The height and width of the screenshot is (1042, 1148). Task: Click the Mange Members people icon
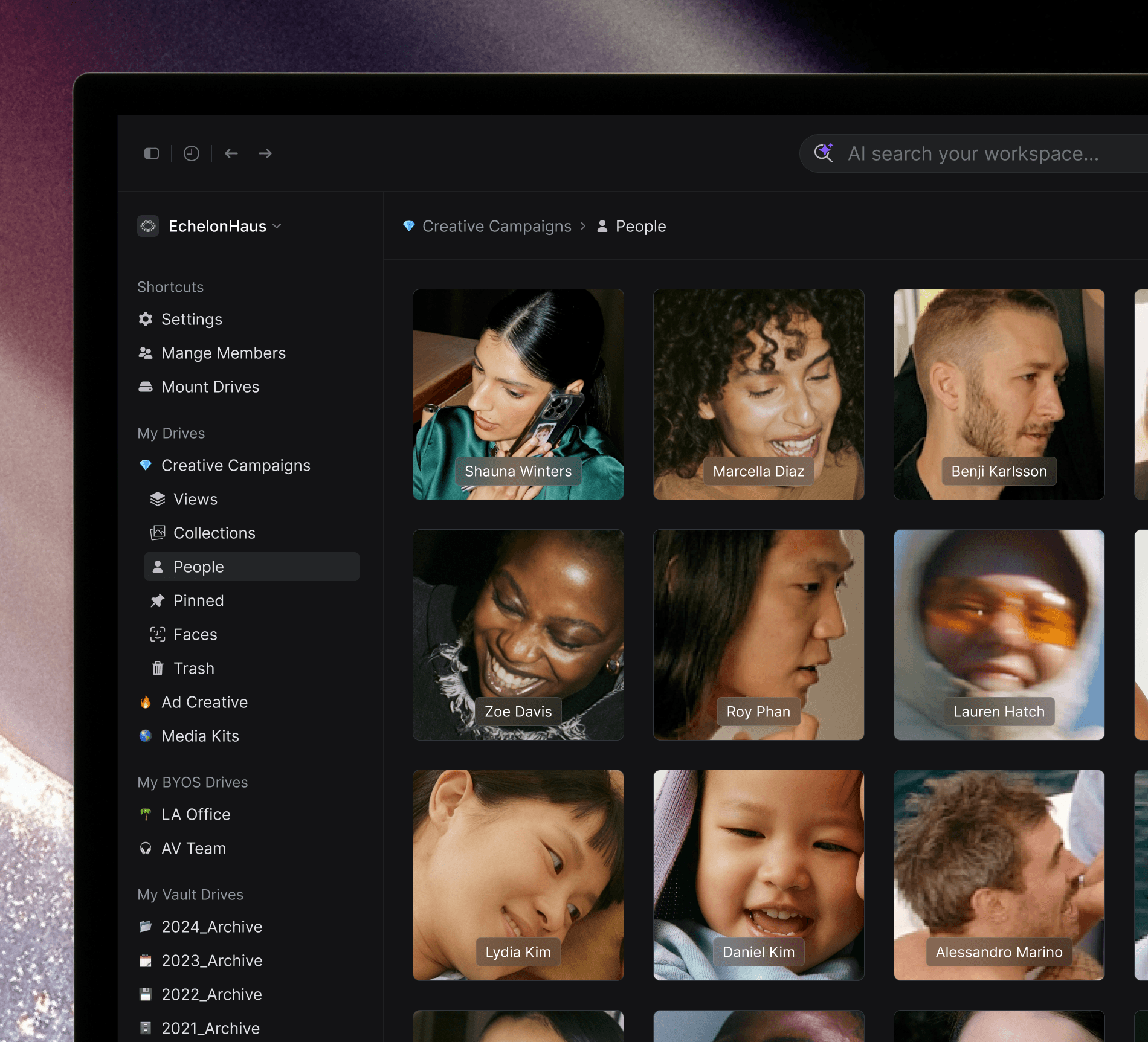[x=146, y=353]
